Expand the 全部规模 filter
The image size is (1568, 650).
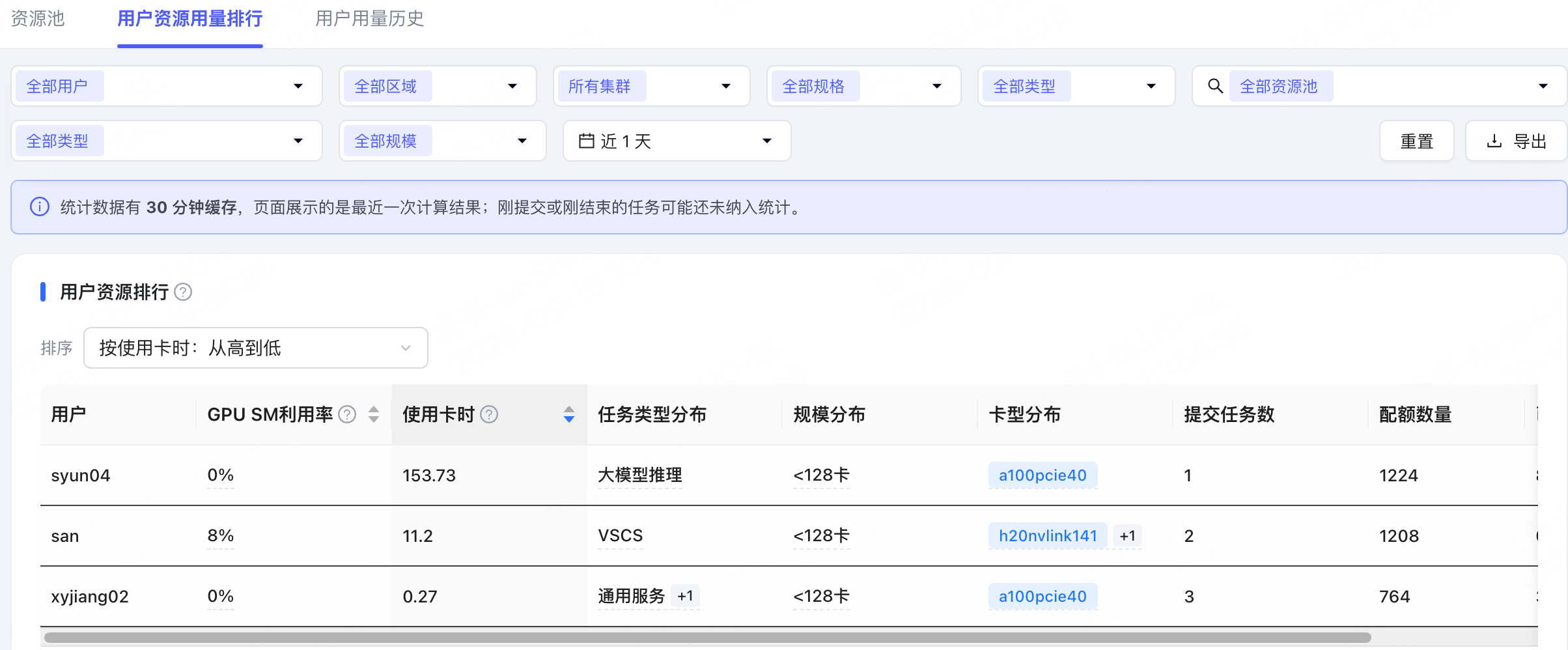tap(442, 141)
